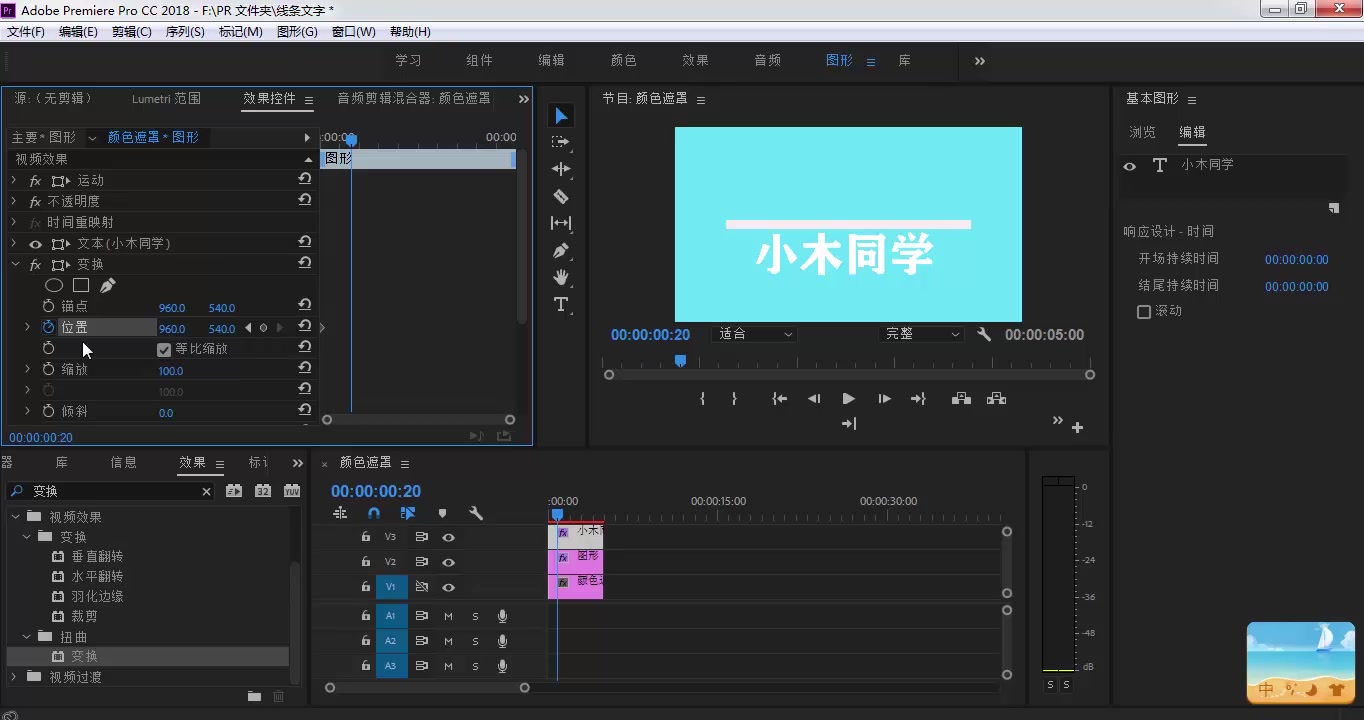Hide video track V2 output with eye toggle
The height and width of the screenshot is (720, 1364).
point(448,561)
